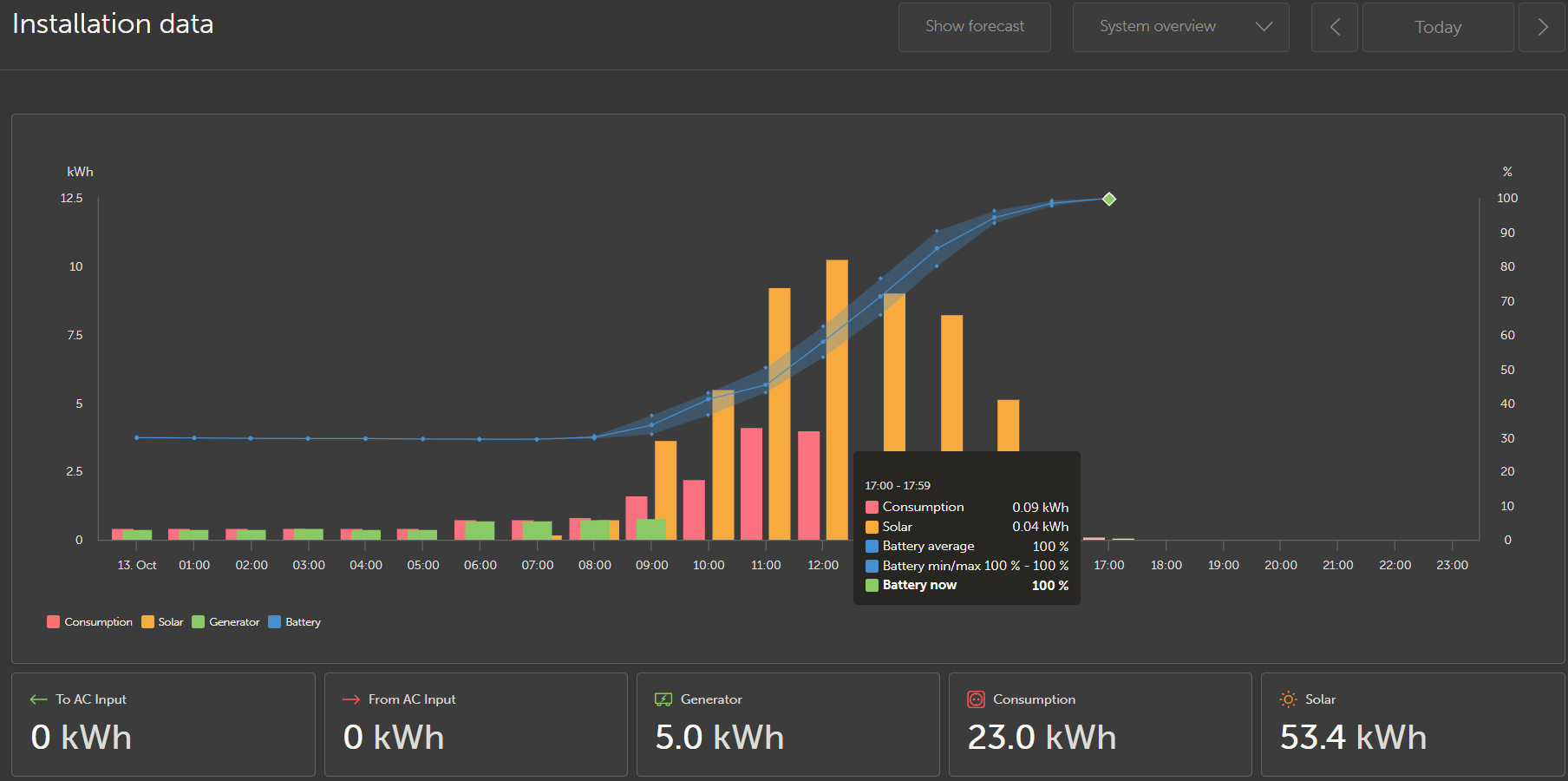Viewport: 1568px width, 781px height.
Task: Open the Solar 53.4 kWh summary card
Action: pos(1413,725)
